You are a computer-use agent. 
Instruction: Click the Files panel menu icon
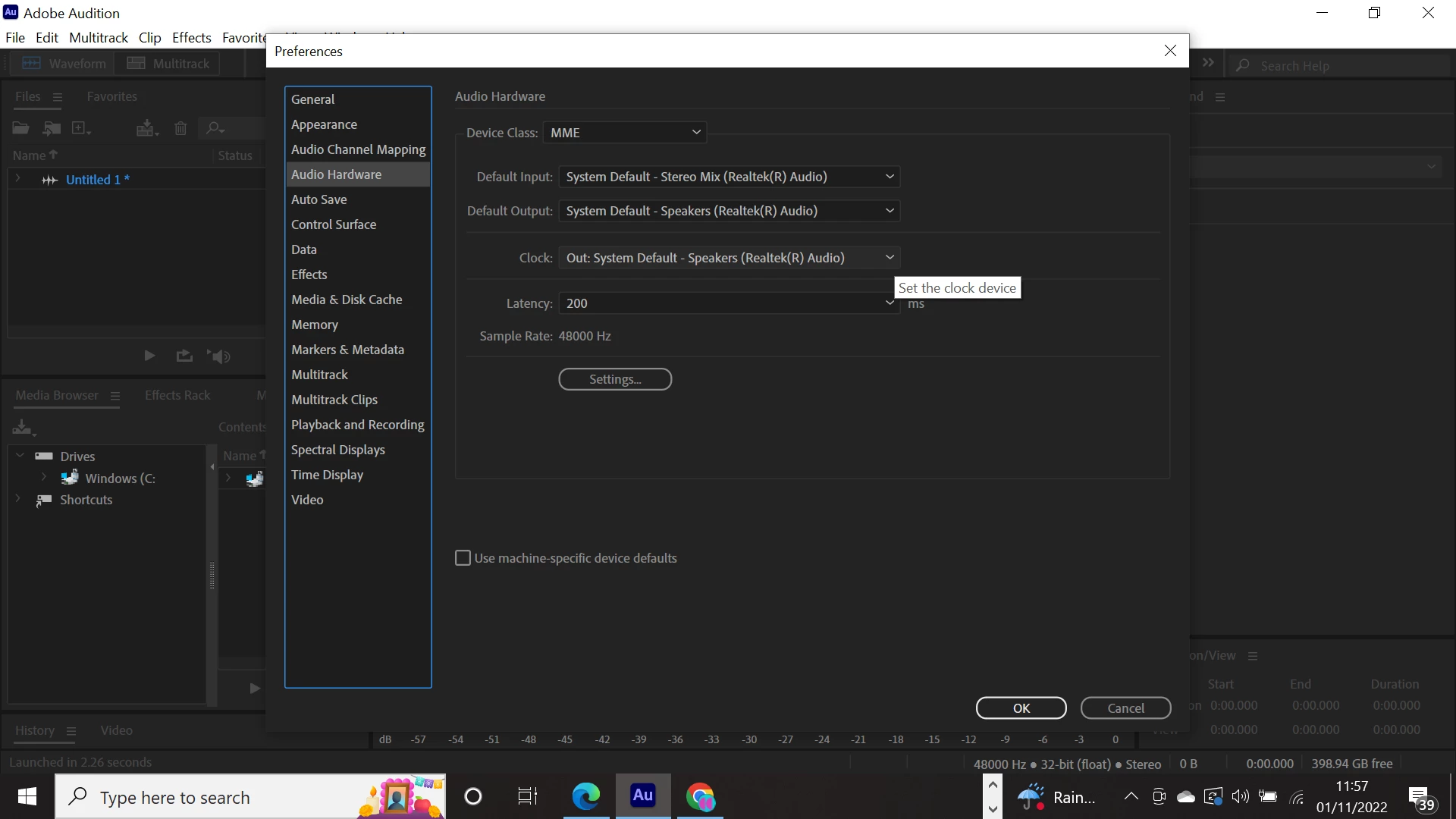(x=58, y=97)
